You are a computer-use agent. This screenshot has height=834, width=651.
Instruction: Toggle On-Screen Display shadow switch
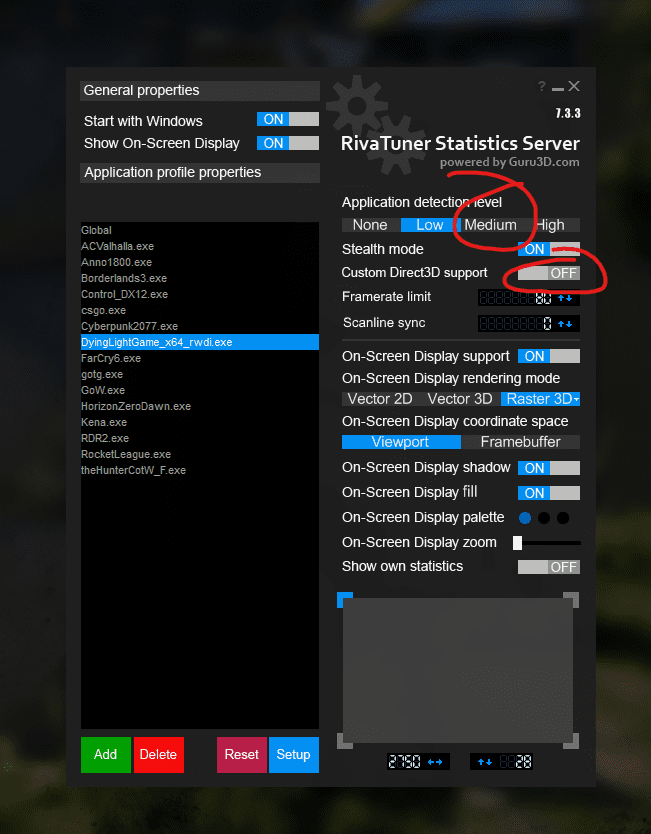click(549, 468)
